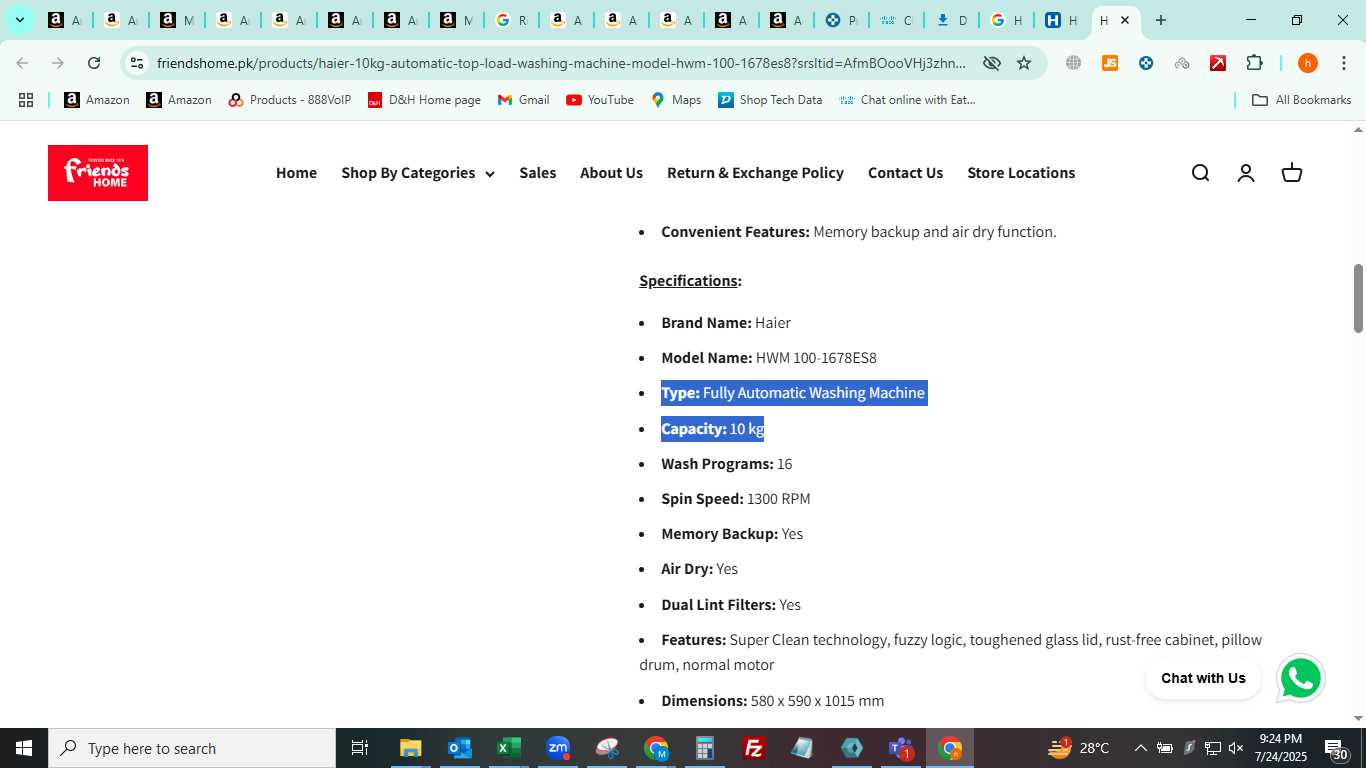Open the All Bookmarks folder
The image size is (1366, 768).
[x=1301, y=100]
